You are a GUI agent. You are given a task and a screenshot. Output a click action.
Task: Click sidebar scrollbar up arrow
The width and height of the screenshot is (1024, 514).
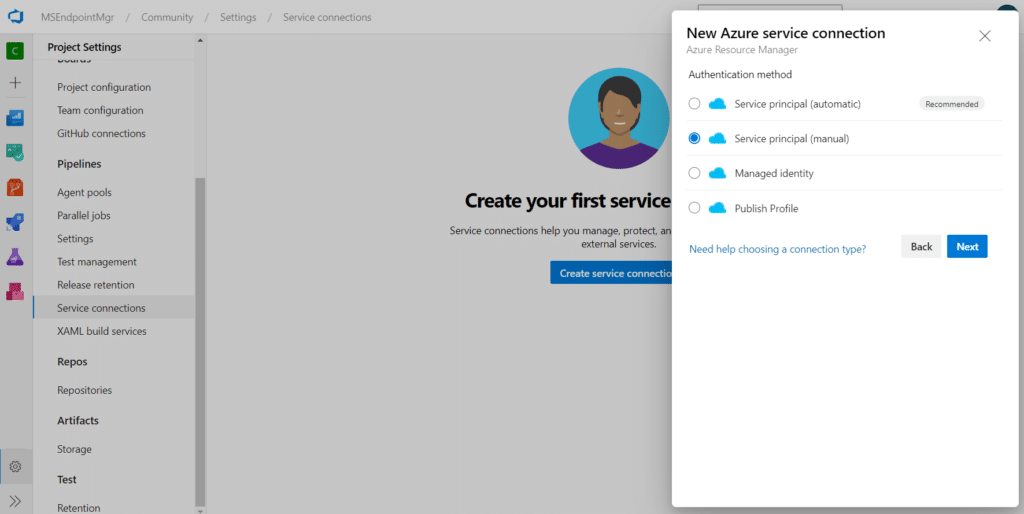click(200, 40)
